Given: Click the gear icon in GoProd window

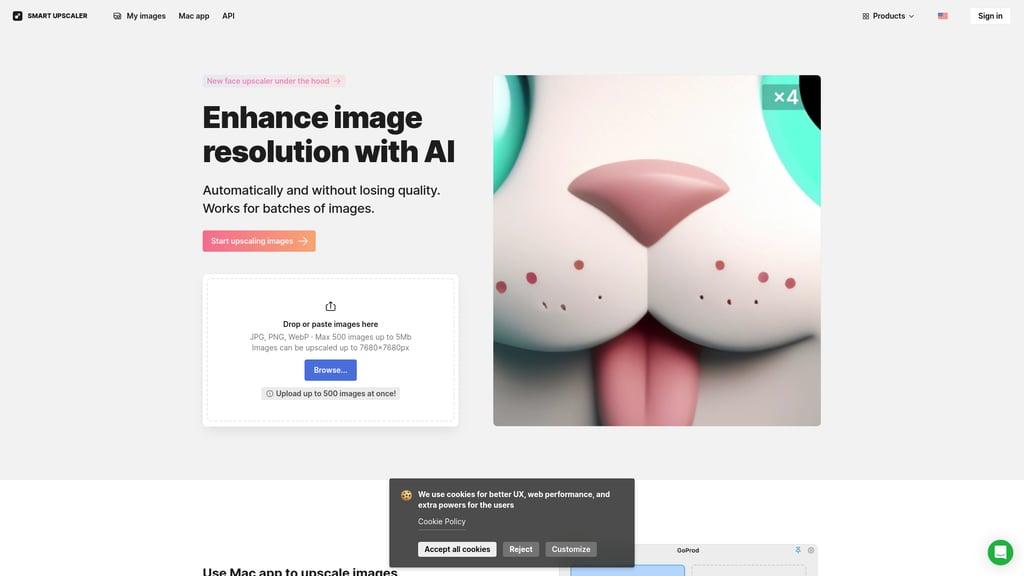Looking at the screenshot, I should point(811,550).
